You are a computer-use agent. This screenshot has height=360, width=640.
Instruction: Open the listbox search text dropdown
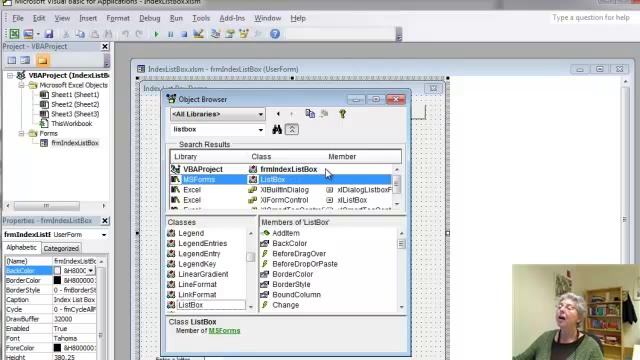260,130
